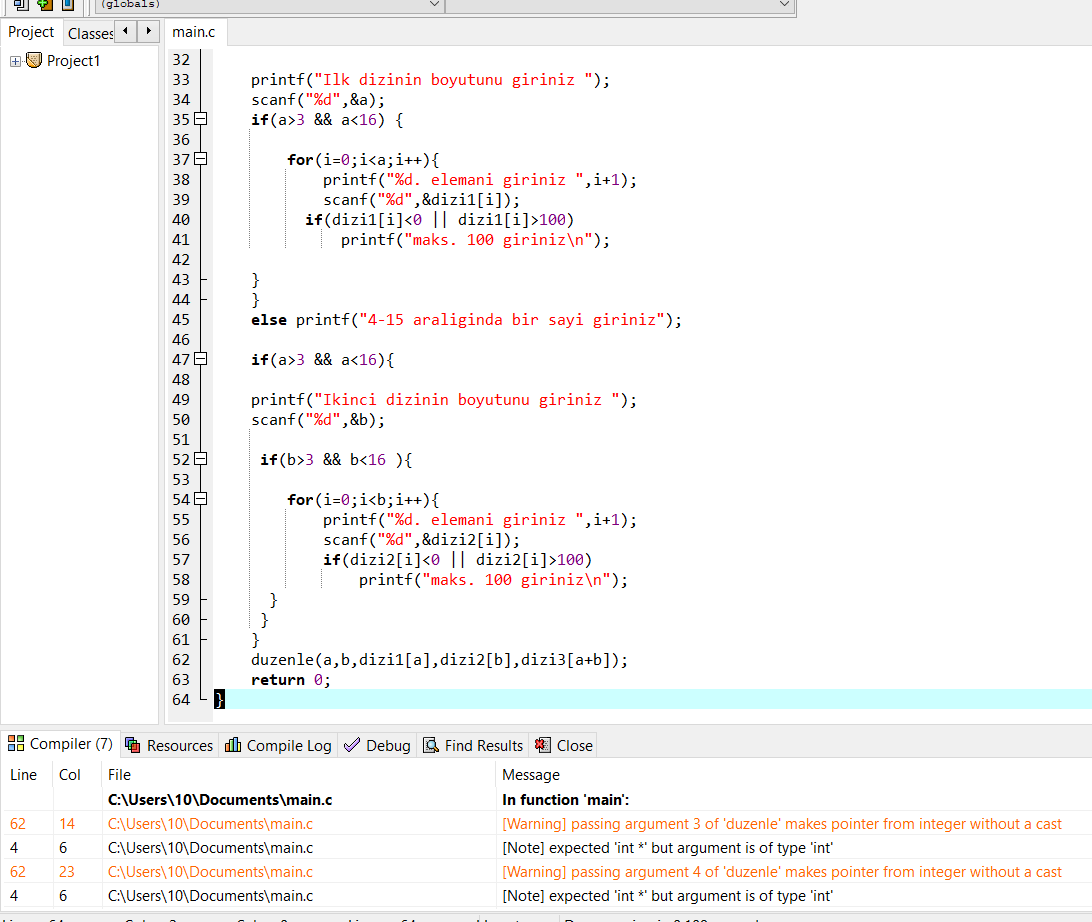
Task: Place cursor on the duzenle function call line
Action: [439, 659]
